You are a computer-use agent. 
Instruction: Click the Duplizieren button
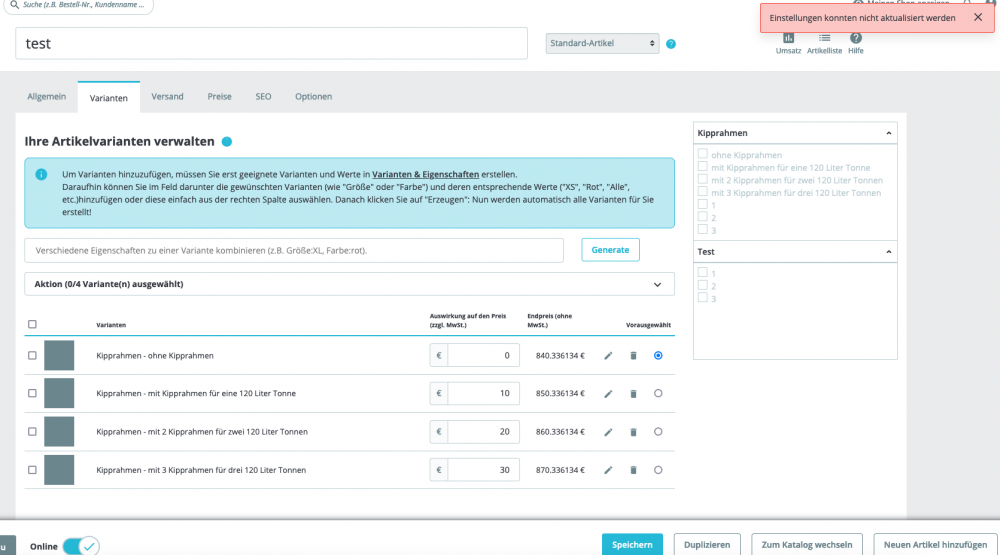coord(707,545)
